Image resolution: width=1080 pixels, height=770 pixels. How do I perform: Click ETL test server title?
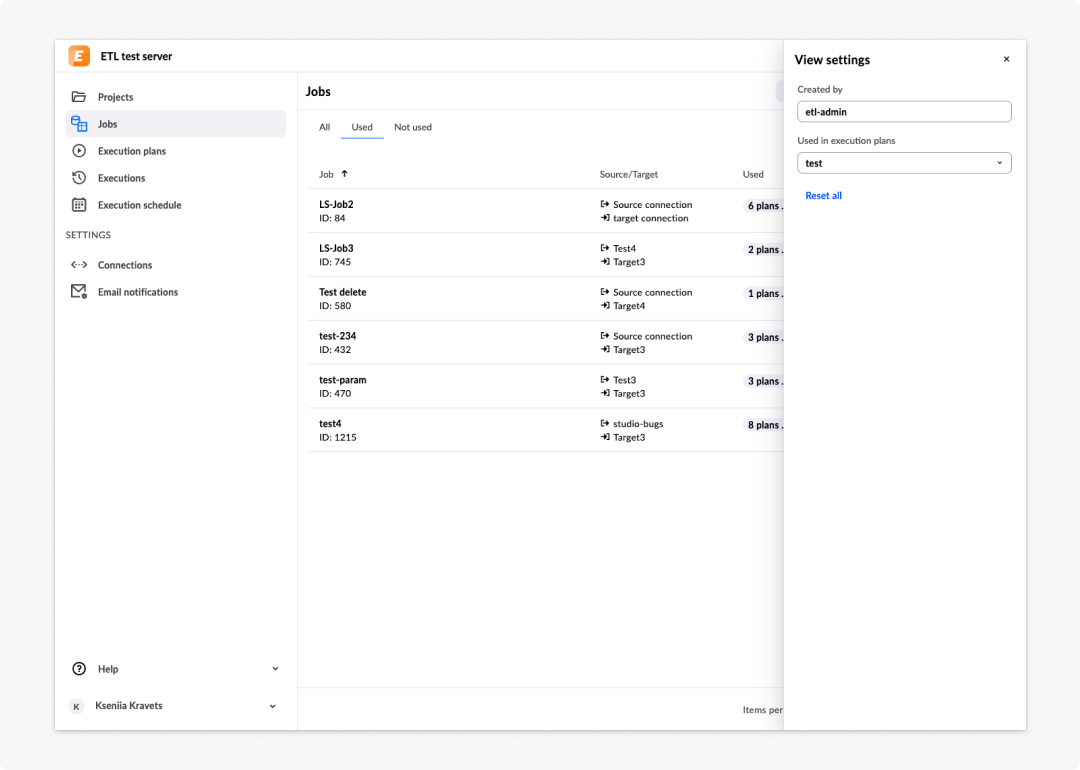tap(136, 56)
